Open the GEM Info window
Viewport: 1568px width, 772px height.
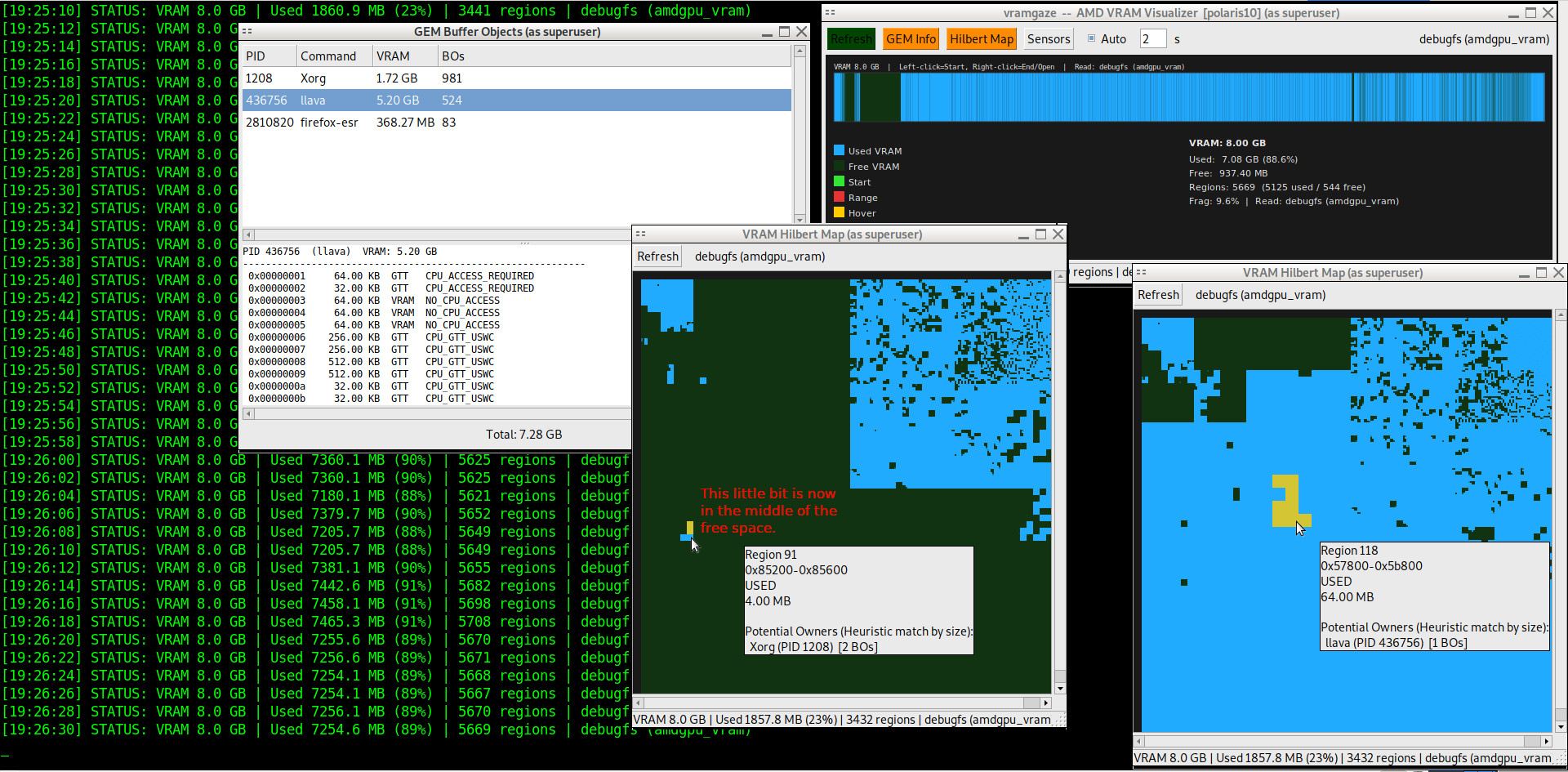click(x=911, y=39)
